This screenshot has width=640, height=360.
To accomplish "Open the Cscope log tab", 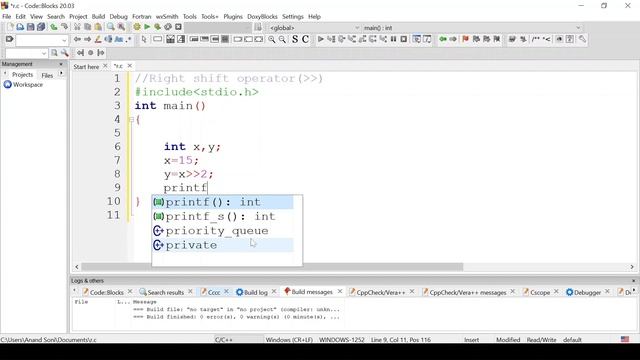I will pos(540,292).
